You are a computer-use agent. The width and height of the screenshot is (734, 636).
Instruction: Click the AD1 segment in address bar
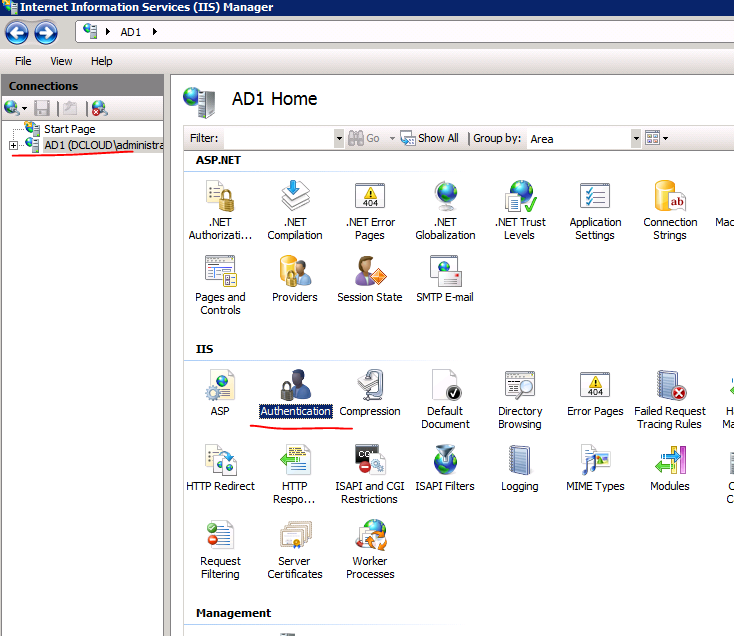tap(131, 32)
